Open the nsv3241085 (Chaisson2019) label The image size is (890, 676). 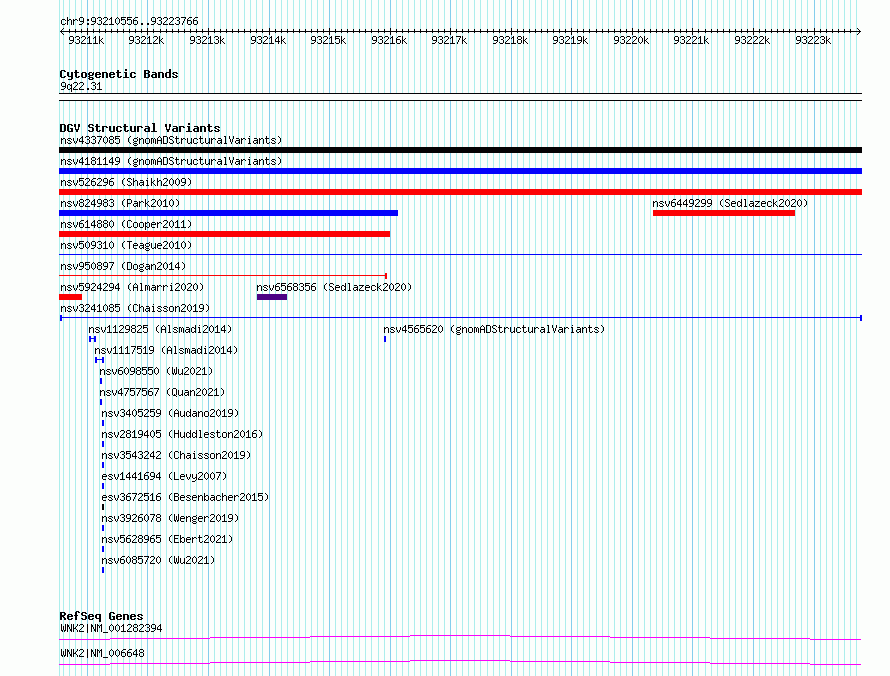[135, 308]
